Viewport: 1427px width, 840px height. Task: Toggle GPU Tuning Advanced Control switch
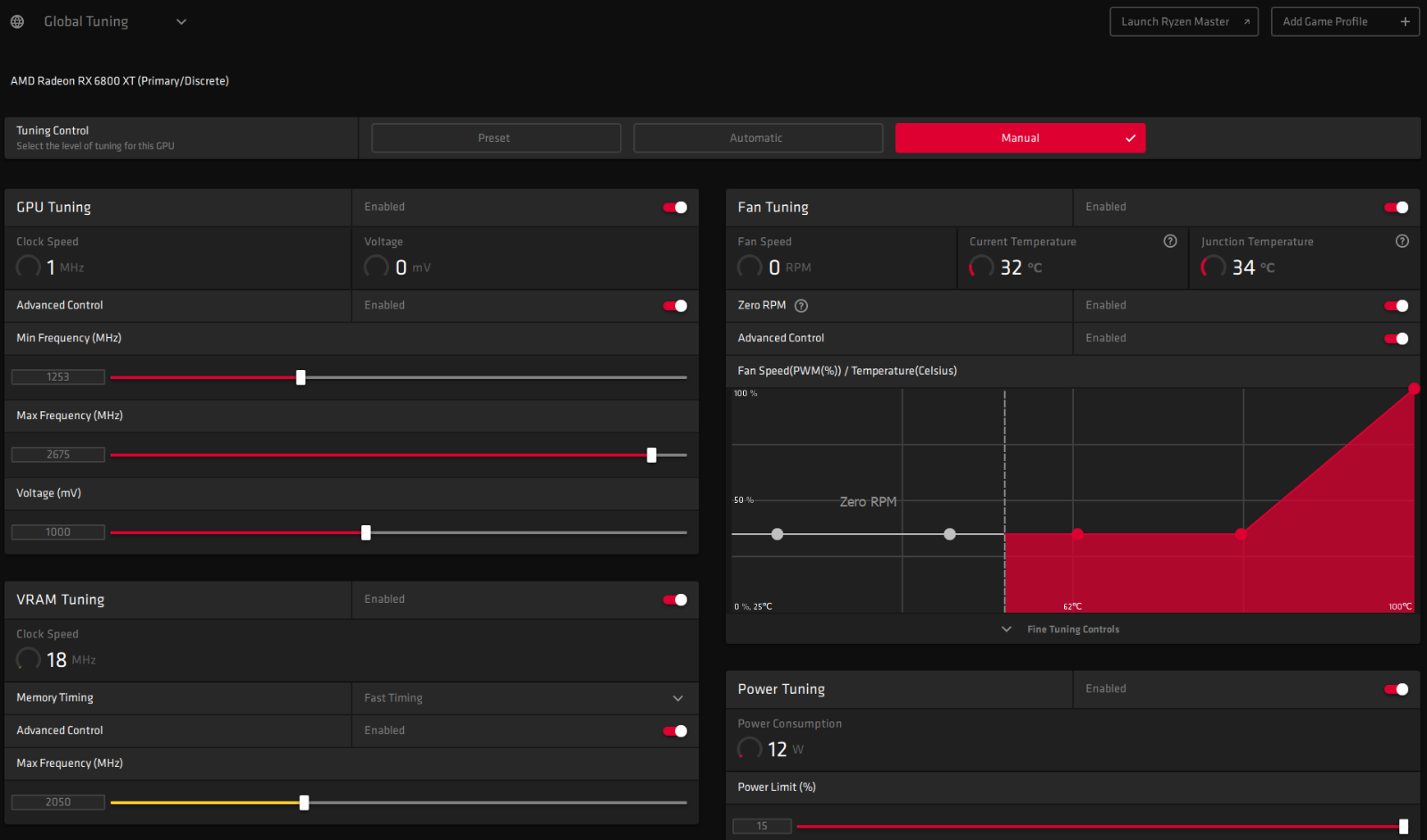coord(675,306)
